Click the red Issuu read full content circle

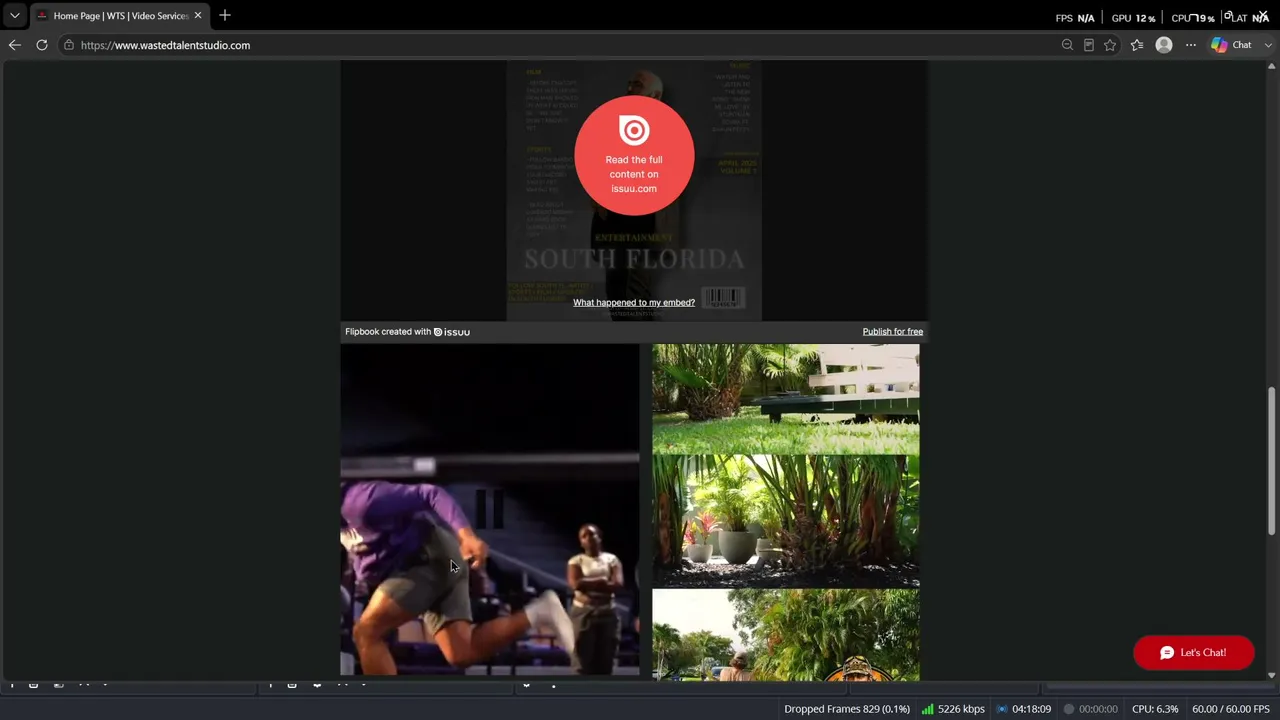(634, 156)
